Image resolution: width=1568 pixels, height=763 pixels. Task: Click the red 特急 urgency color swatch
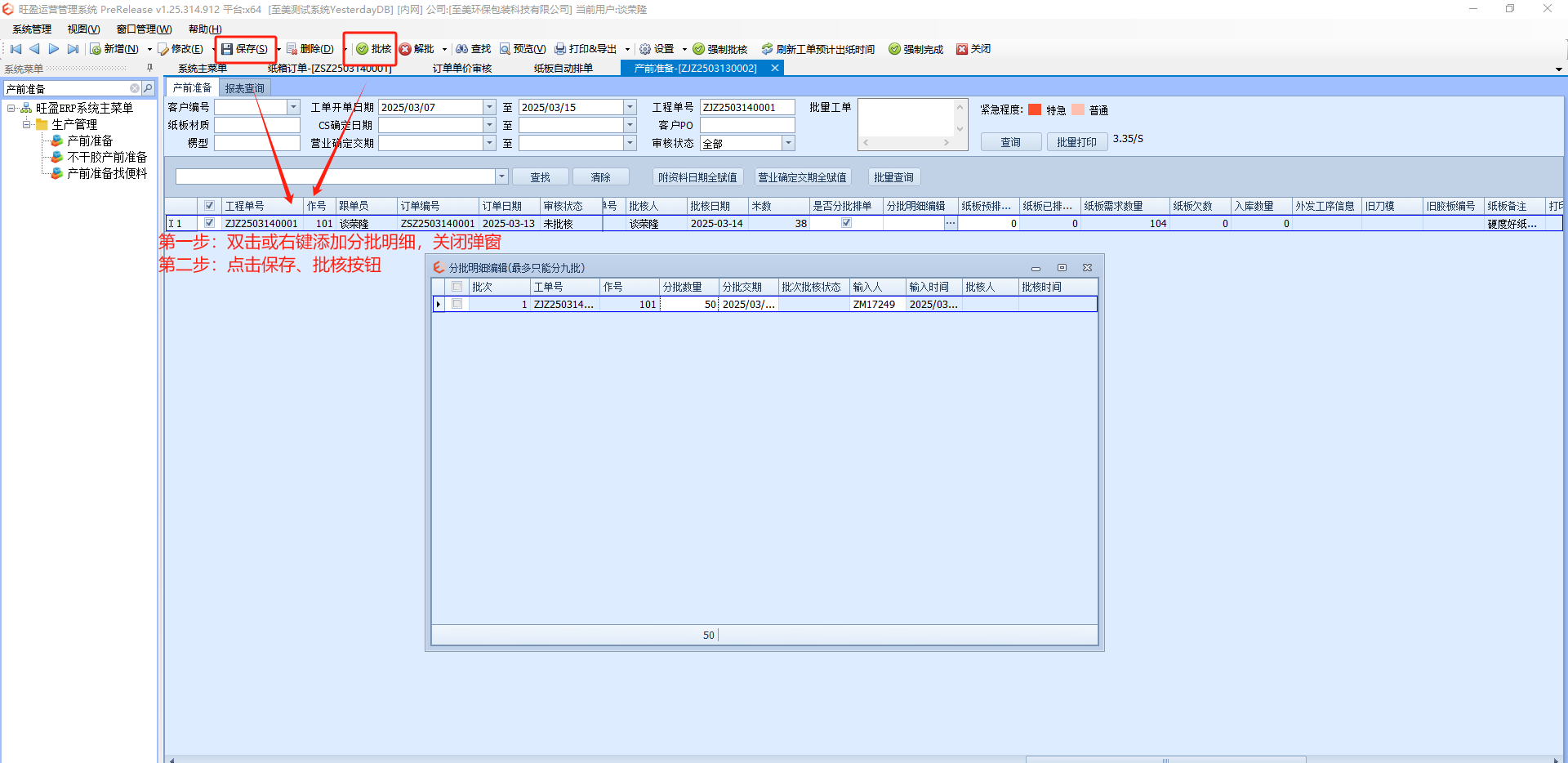click(1035, 109)
